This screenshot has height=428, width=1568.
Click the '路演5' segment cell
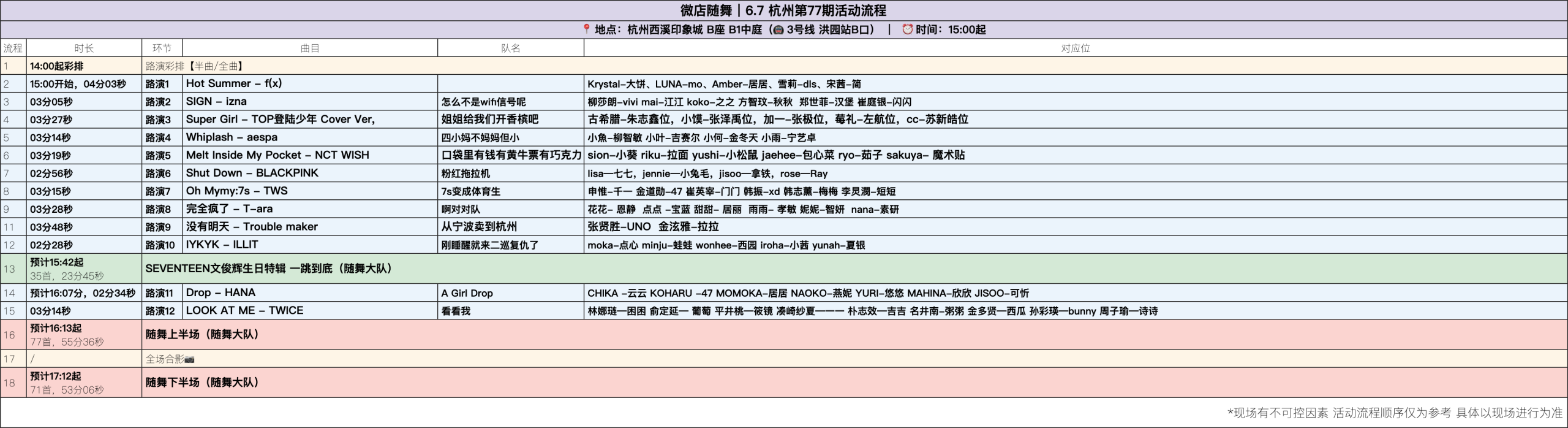coord(162,155)
